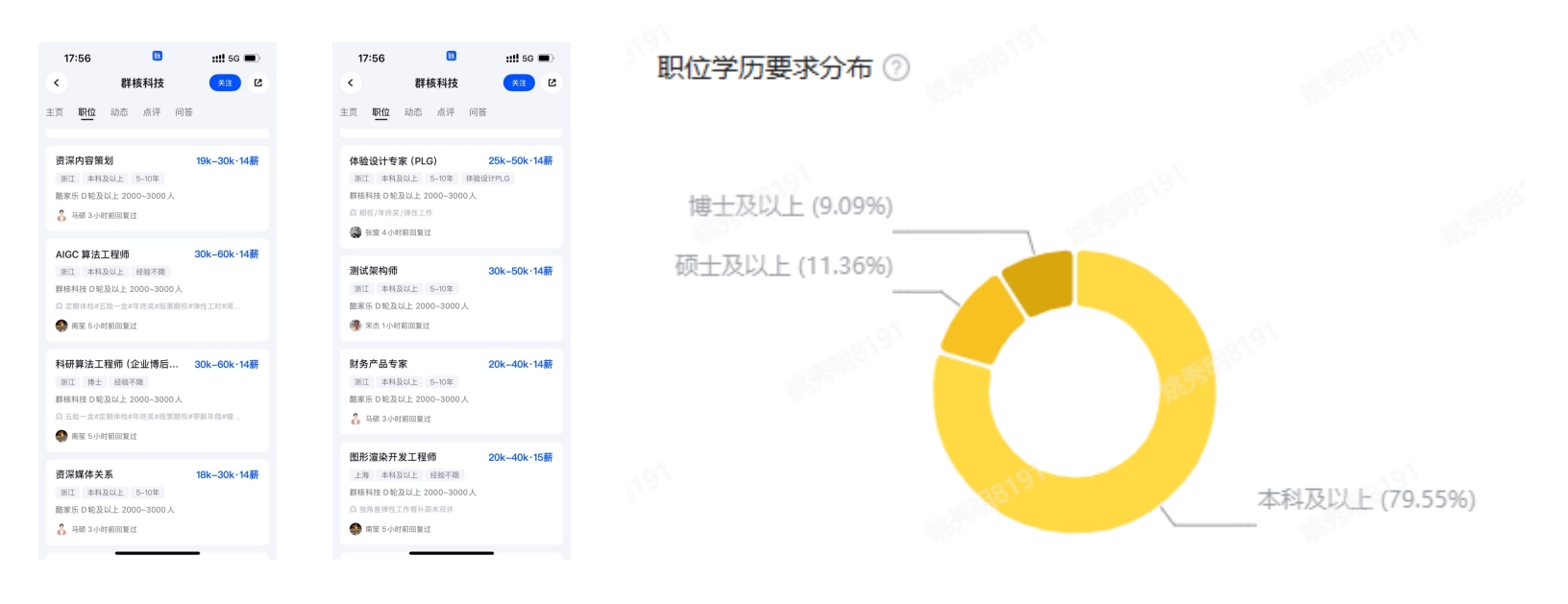
Task: Tap the back arrow in the left phone screen
Action: [57, 84]
